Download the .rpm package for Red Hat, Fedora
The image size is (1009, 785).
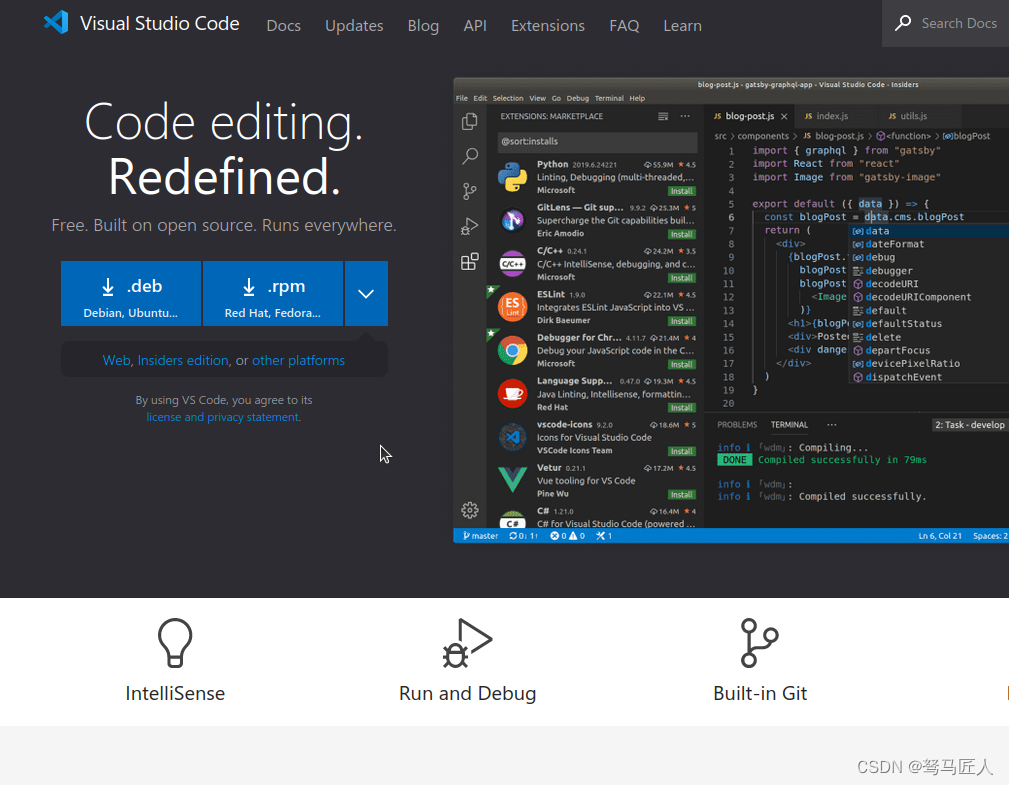(x=273, y=293)
